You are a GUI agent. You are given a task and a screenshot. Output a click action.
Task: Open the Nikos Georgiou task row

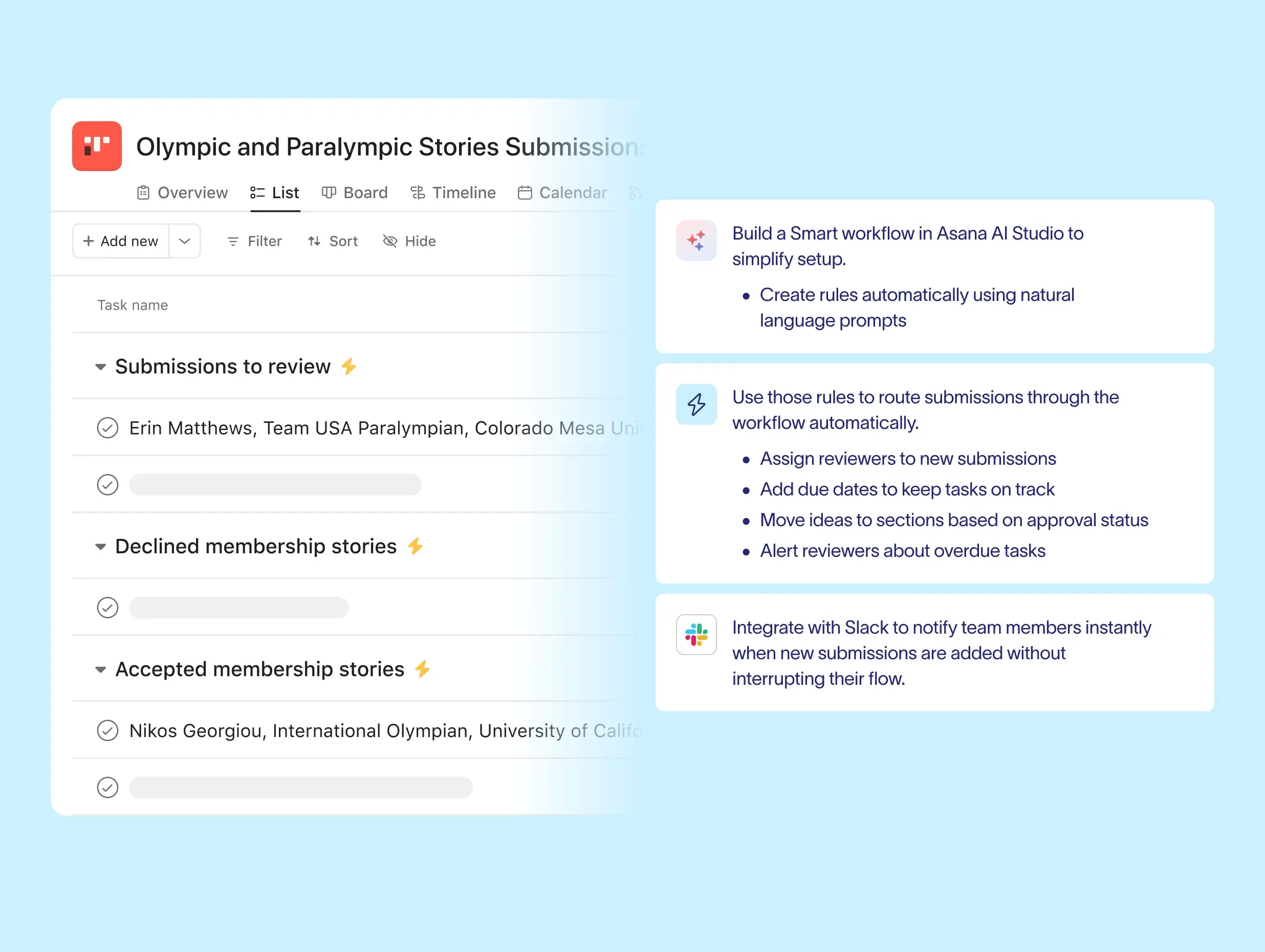(358, 730)
